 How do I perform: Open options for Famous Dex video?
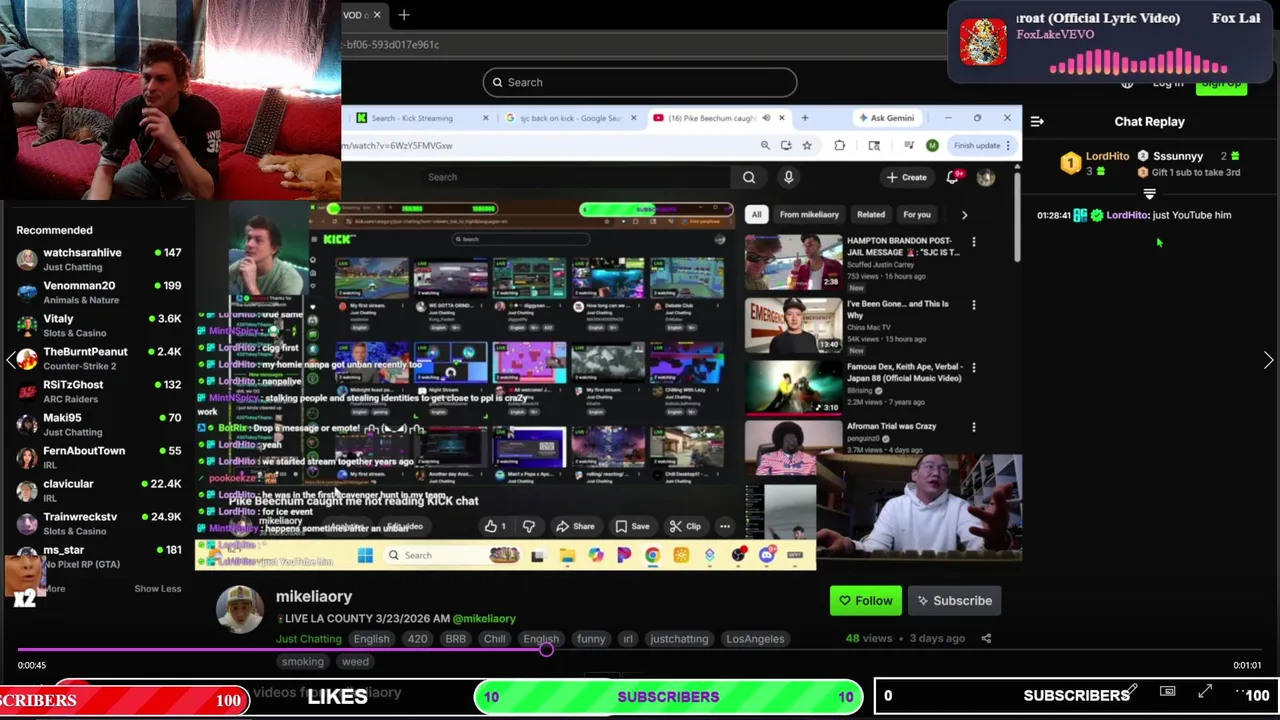coord(974,368)
